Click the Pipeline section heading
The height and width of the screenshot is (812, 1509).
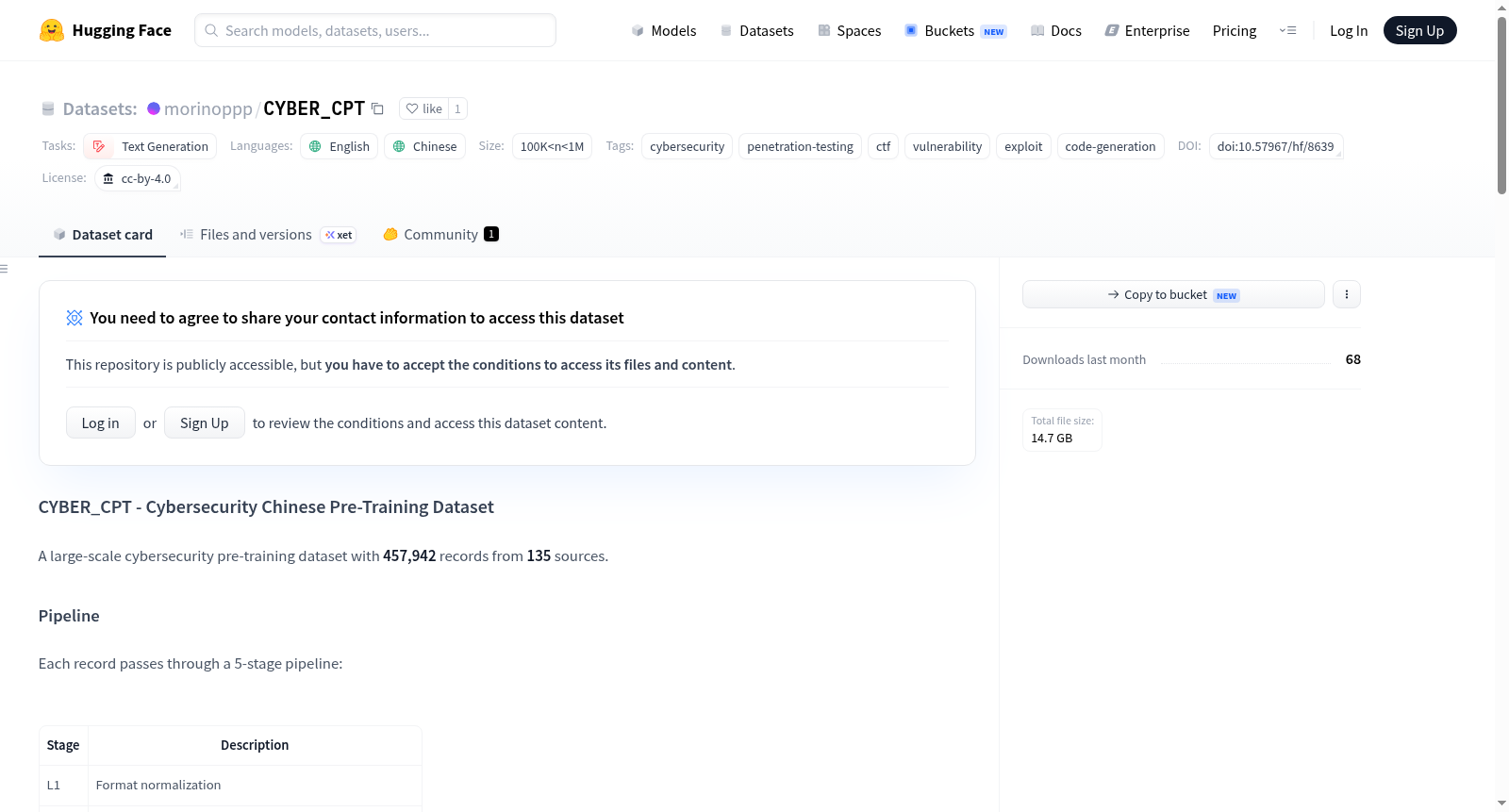69,616
